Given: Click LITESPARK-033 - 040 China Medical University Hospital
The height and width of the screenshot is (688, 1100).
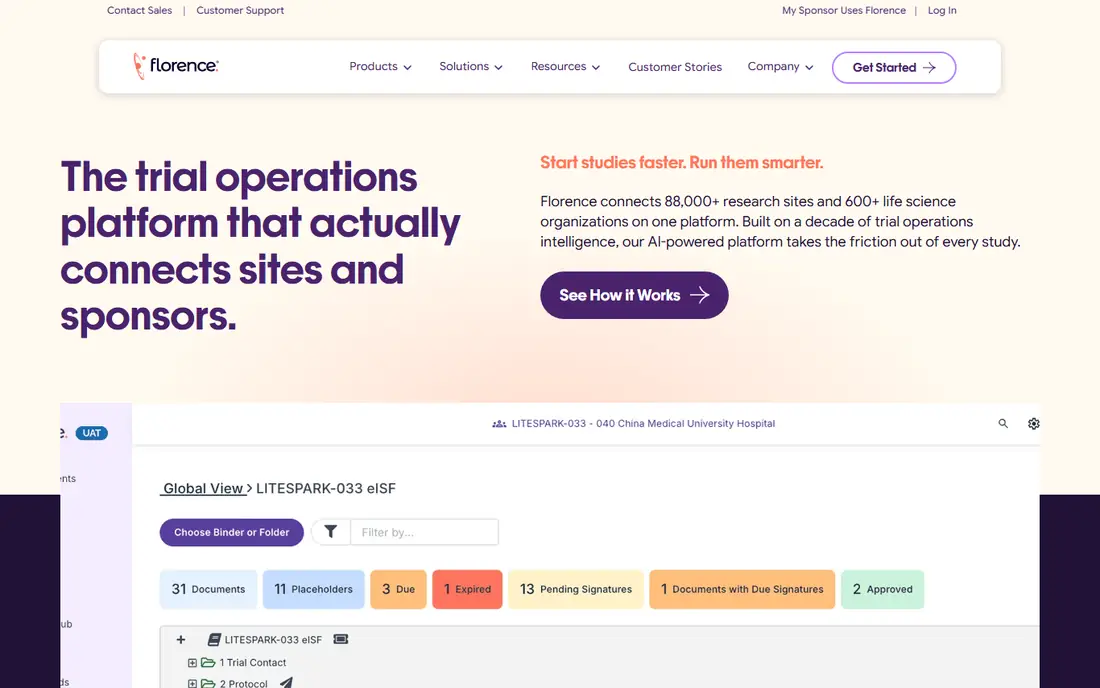Looking at the screenshot, I should 643,424.
